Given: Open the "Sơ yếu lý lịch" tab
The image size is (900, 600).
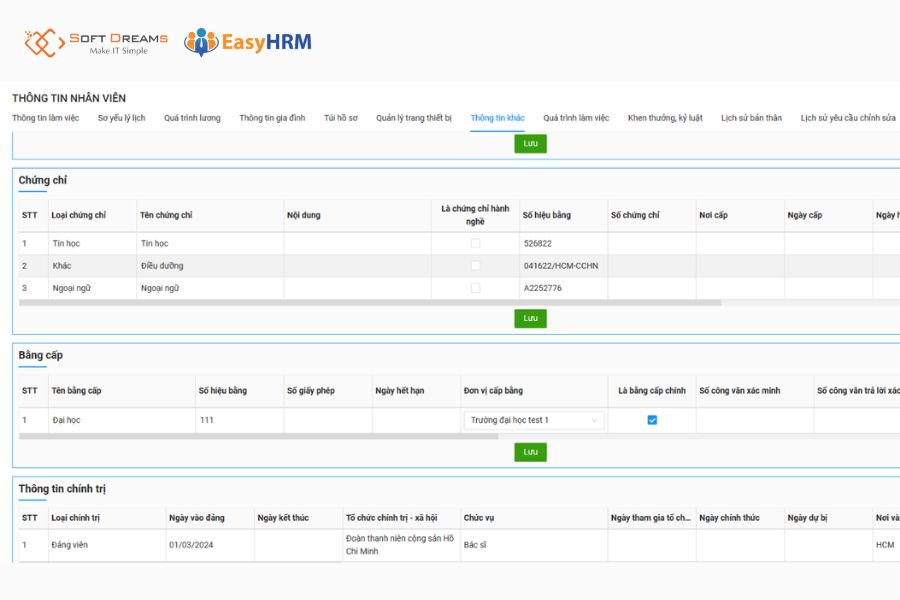Looking at the screenshot, I should [x=121, y=118].
